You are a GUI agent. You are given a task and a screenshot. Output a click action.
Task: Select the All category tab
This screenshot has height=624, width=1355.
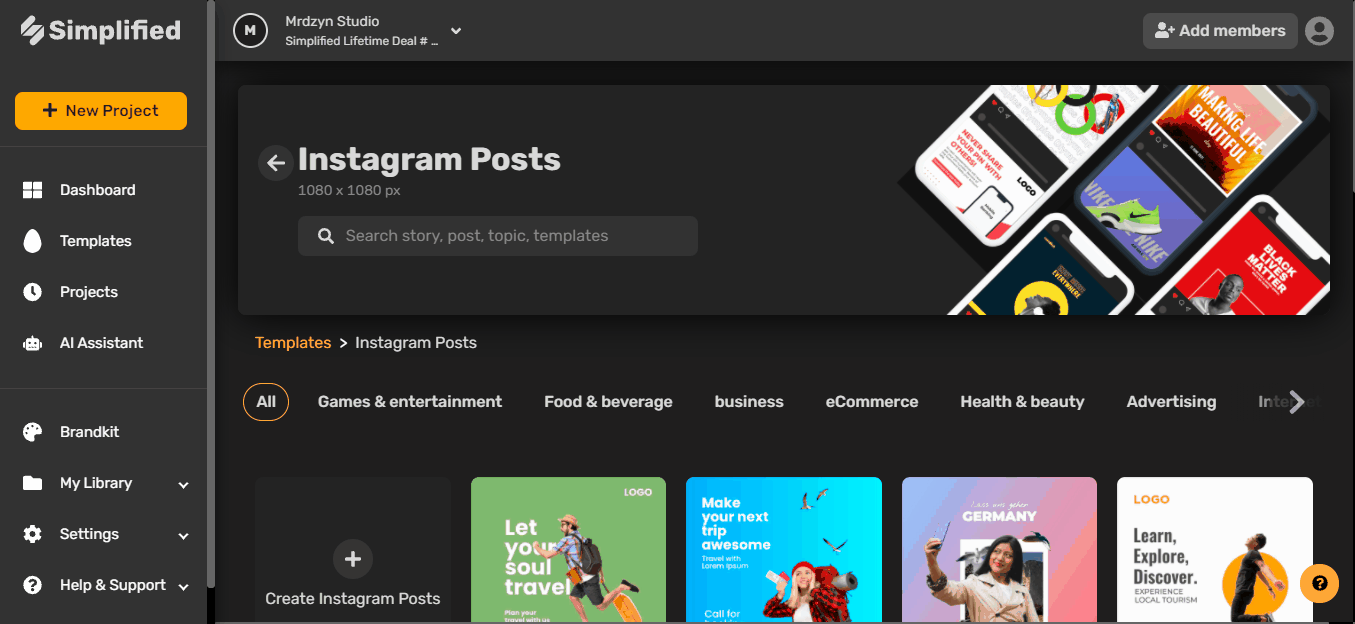(266, 402)
